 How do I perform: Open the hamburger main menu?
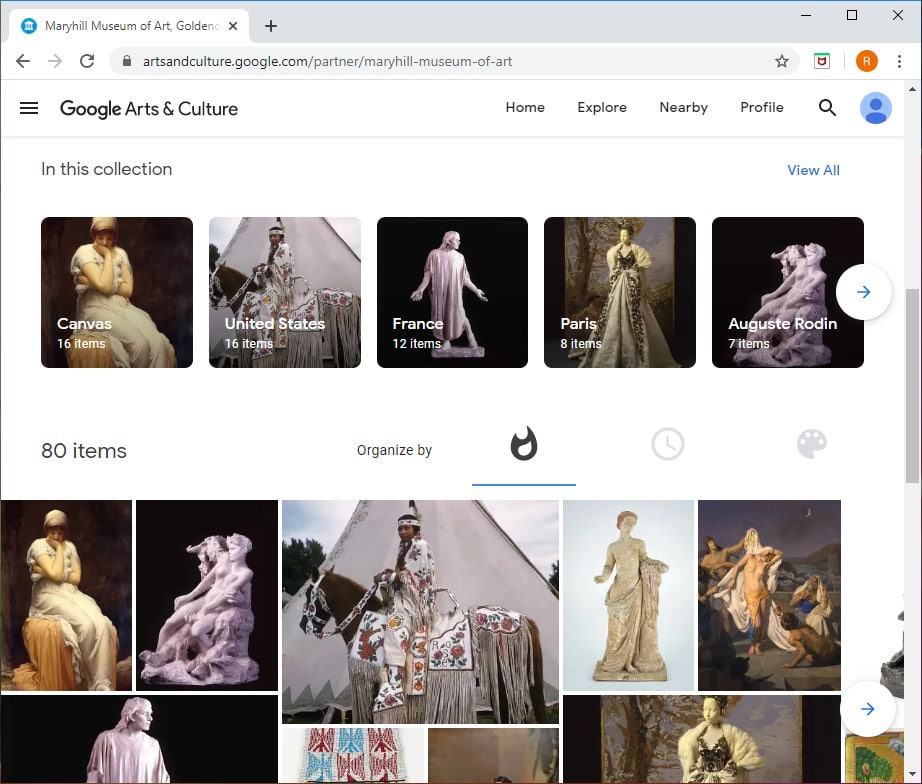point(29,108)
